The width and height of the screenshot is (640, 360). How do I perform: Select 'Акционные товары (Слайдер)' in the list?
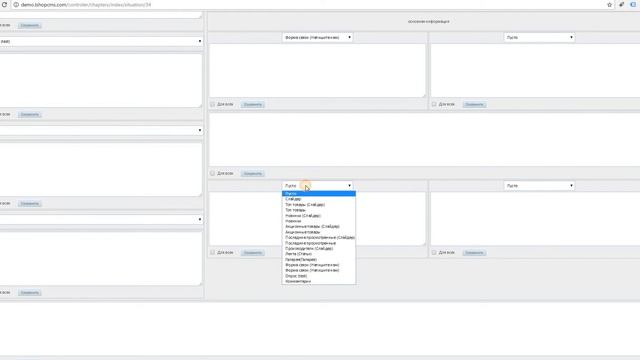click(319, 226)
